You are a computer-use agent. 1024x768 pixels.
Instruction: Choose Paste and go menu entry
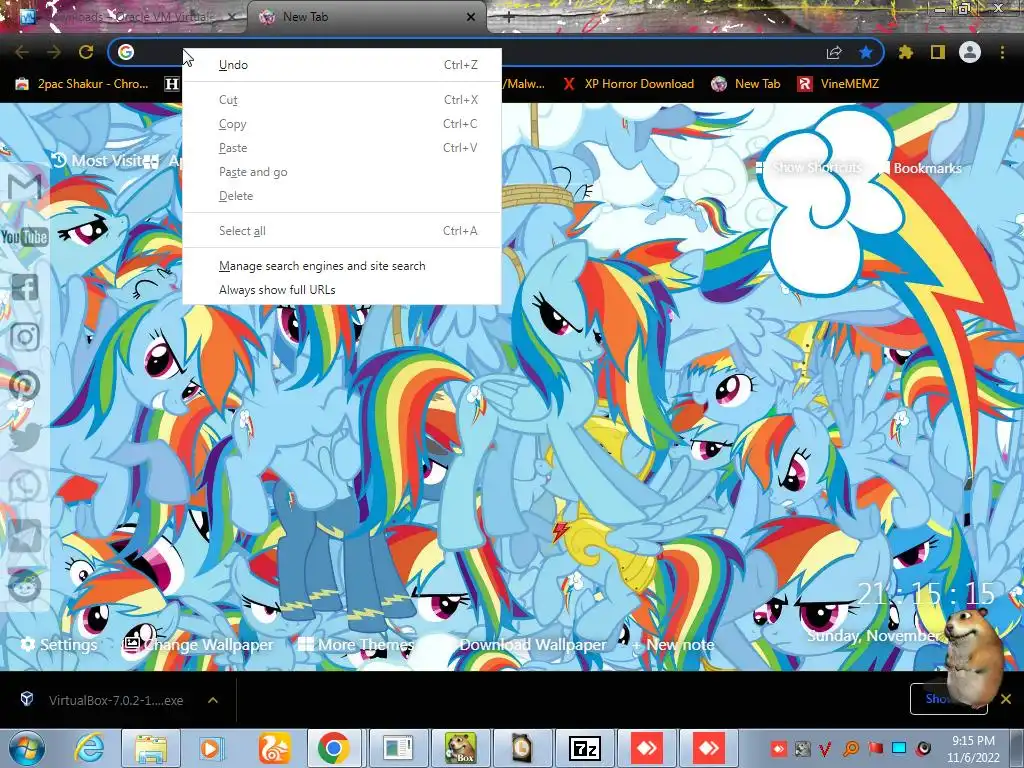click(342, 172)
